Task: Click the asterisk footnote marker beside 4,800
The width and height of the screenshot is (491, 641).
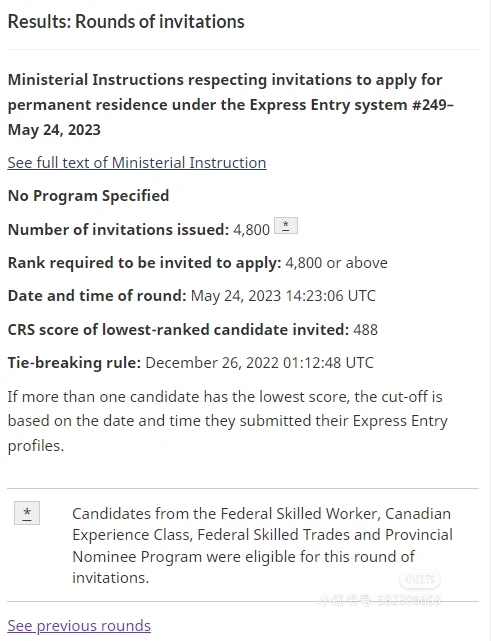Action: (x=286, y=226)
